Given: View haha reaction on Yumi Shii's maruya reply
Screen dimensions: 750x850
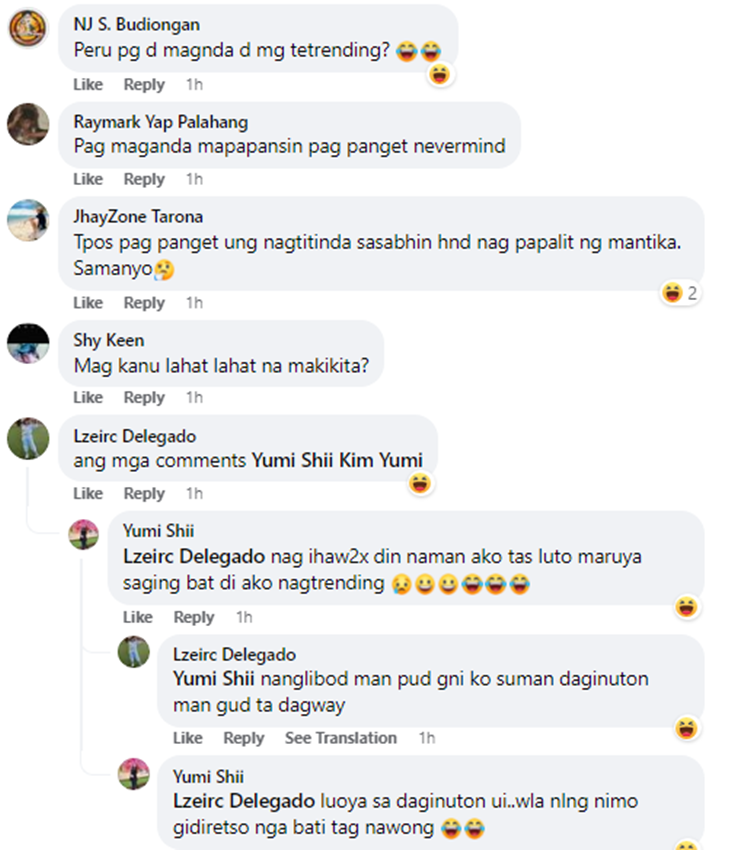Looking at the screenshot, I should [x=687, y=607].
